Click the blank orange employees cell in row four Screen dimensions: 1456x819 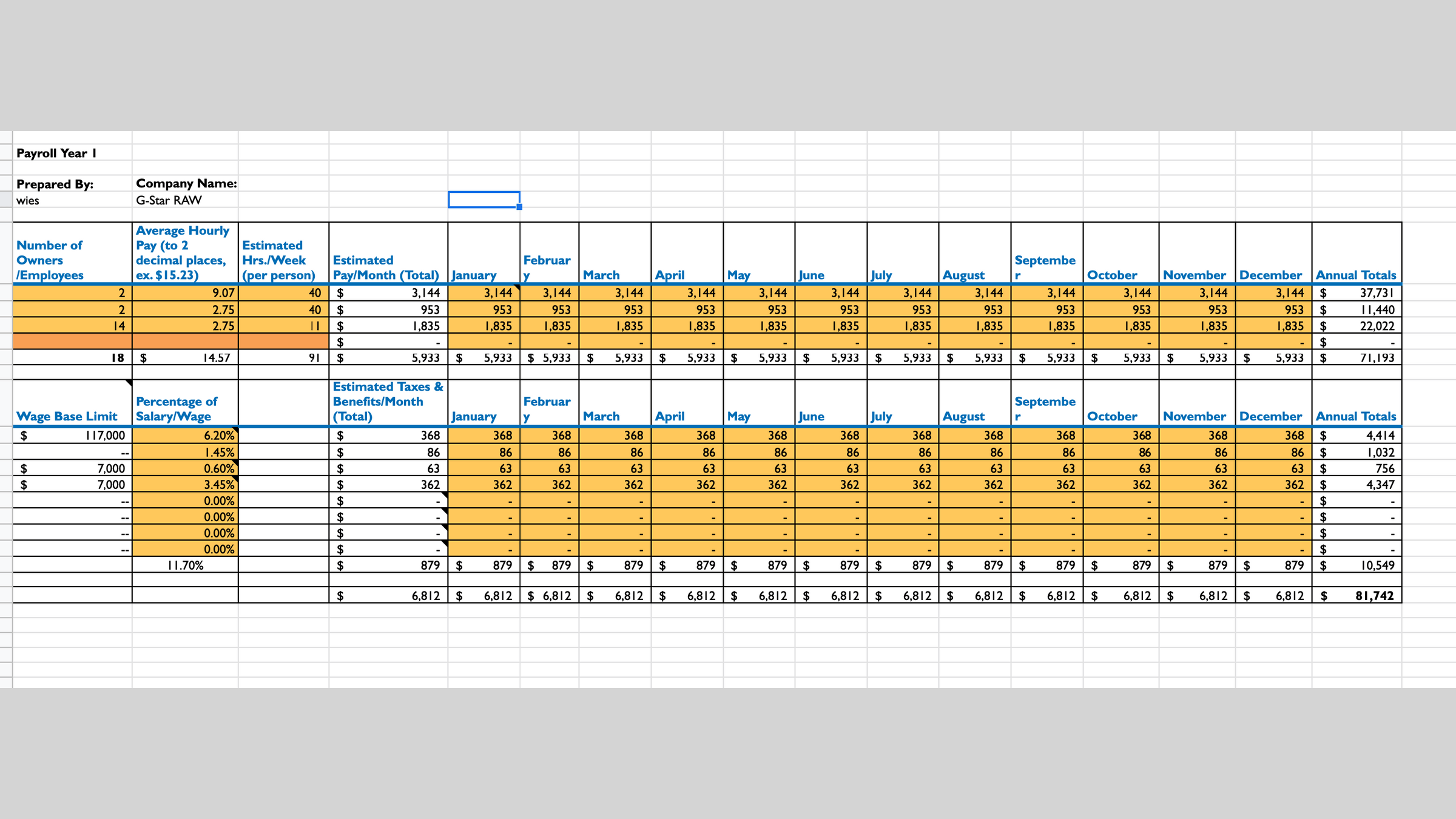click(72, 342)
